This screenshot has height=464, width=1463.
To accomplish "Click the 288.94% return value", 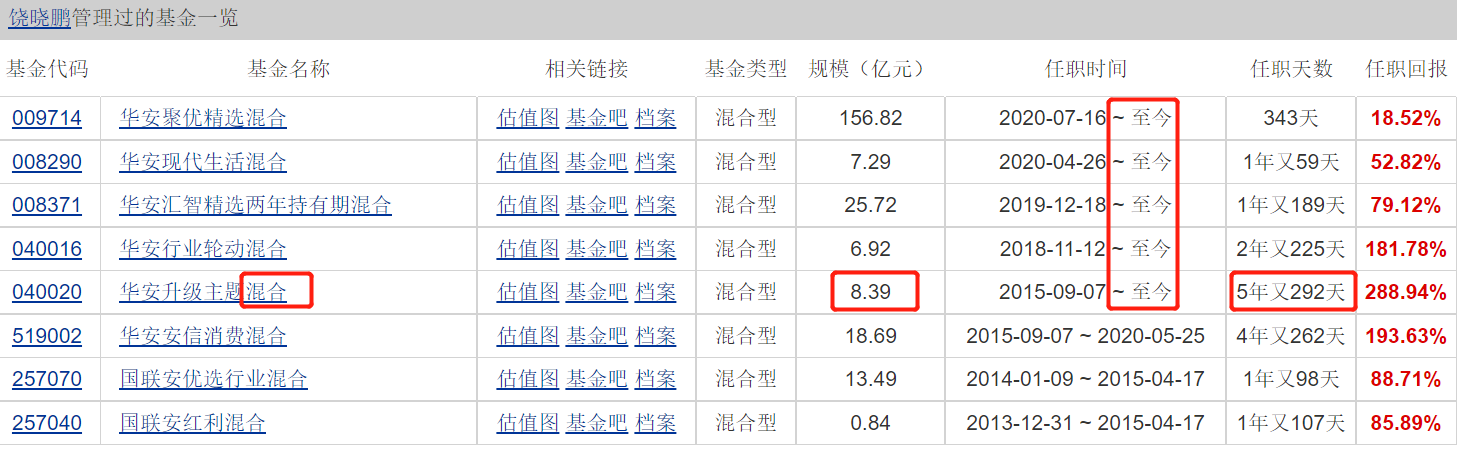I will click(1408, 293).
